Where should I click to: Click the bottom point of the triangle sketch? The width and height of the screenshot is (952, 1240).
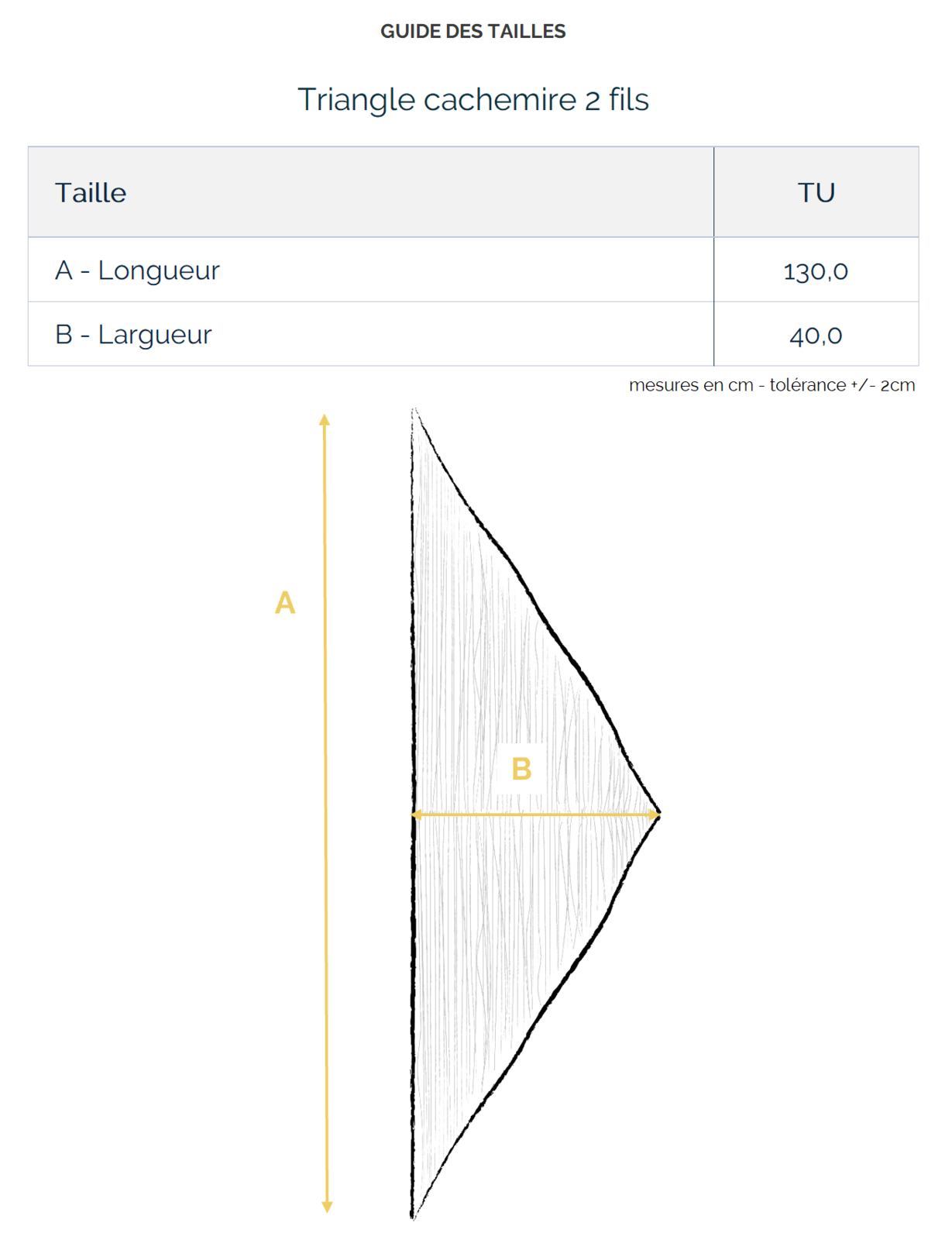(413, 1215)
